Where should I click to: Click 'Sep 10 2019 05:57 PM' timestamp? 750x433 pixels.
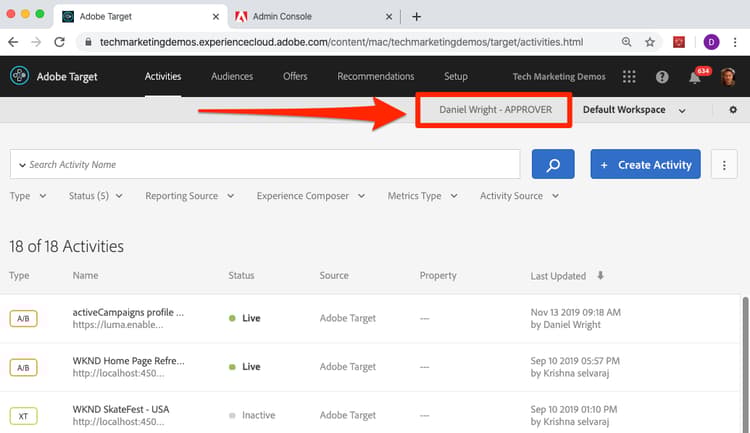click(x=575, y=361)
